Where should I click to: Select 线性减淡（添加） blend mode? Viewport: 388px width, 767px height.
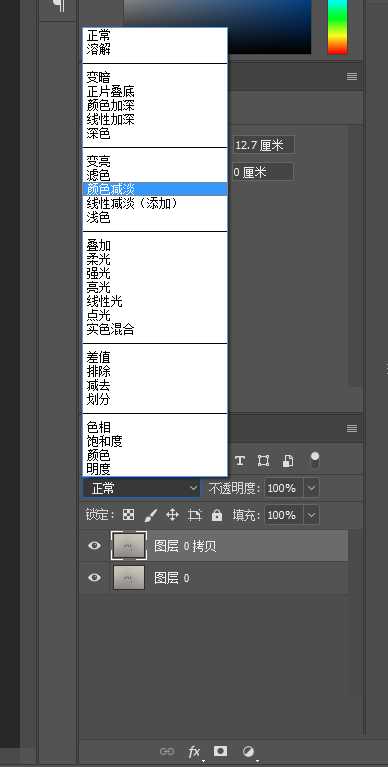coord(155,203)
